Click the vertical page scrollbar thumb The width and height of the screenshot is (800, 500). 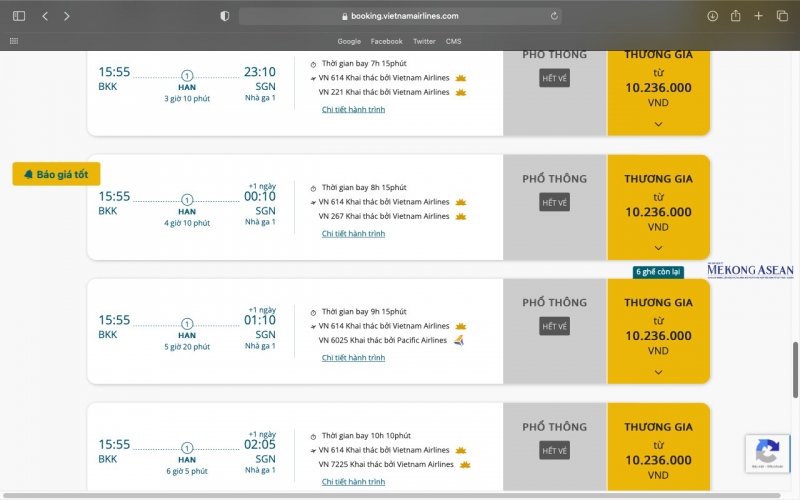click(x=795, y=369)
